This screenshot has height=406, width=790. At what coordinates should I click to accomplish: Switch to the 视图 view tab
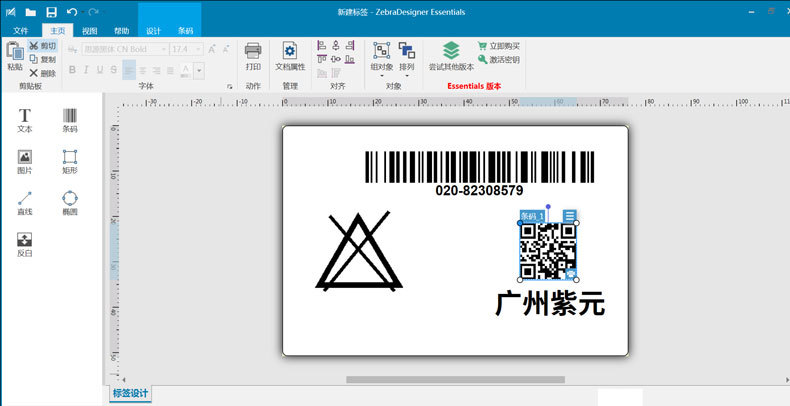tap(90, 31)
